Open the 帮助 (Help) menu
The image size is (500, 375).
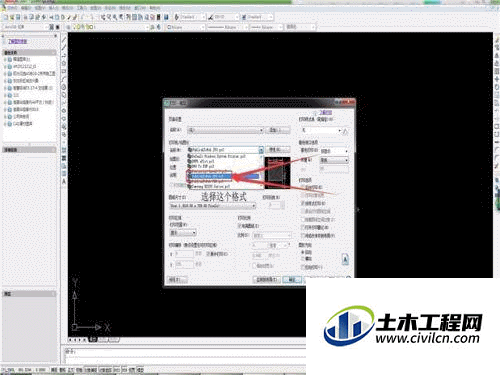click(x=154, y=7)
